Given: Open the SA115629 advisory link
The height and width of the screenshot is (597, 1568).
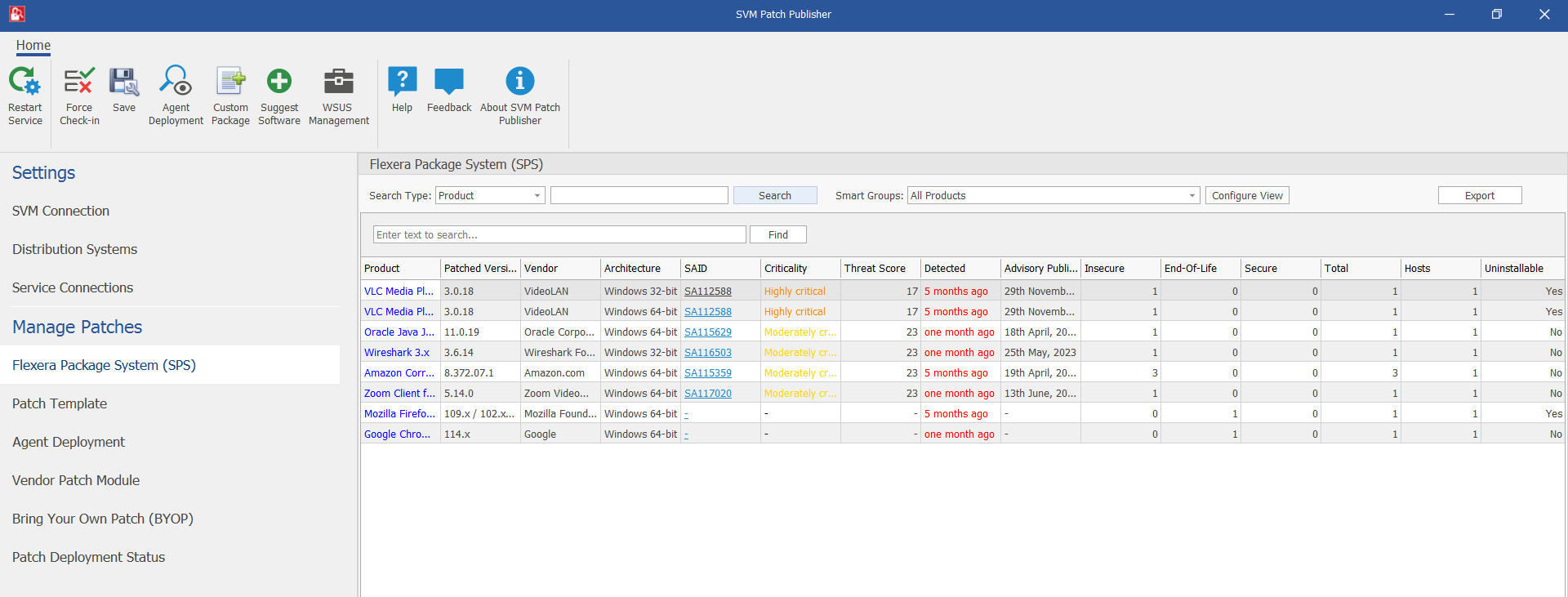Looking at the screenshot, I should pos(707,332).
